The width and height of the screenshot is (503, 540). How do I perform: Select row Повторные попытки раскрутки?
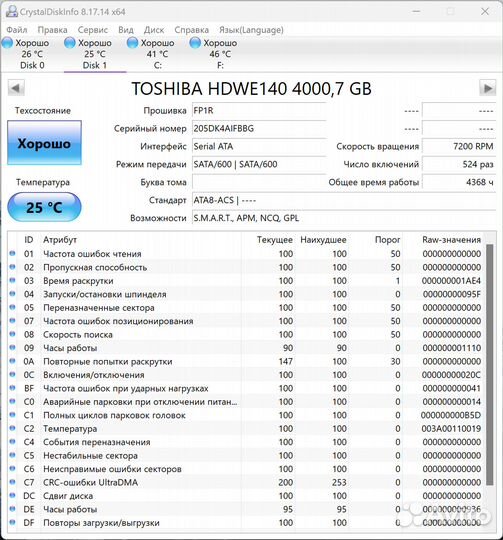[246, 361]
